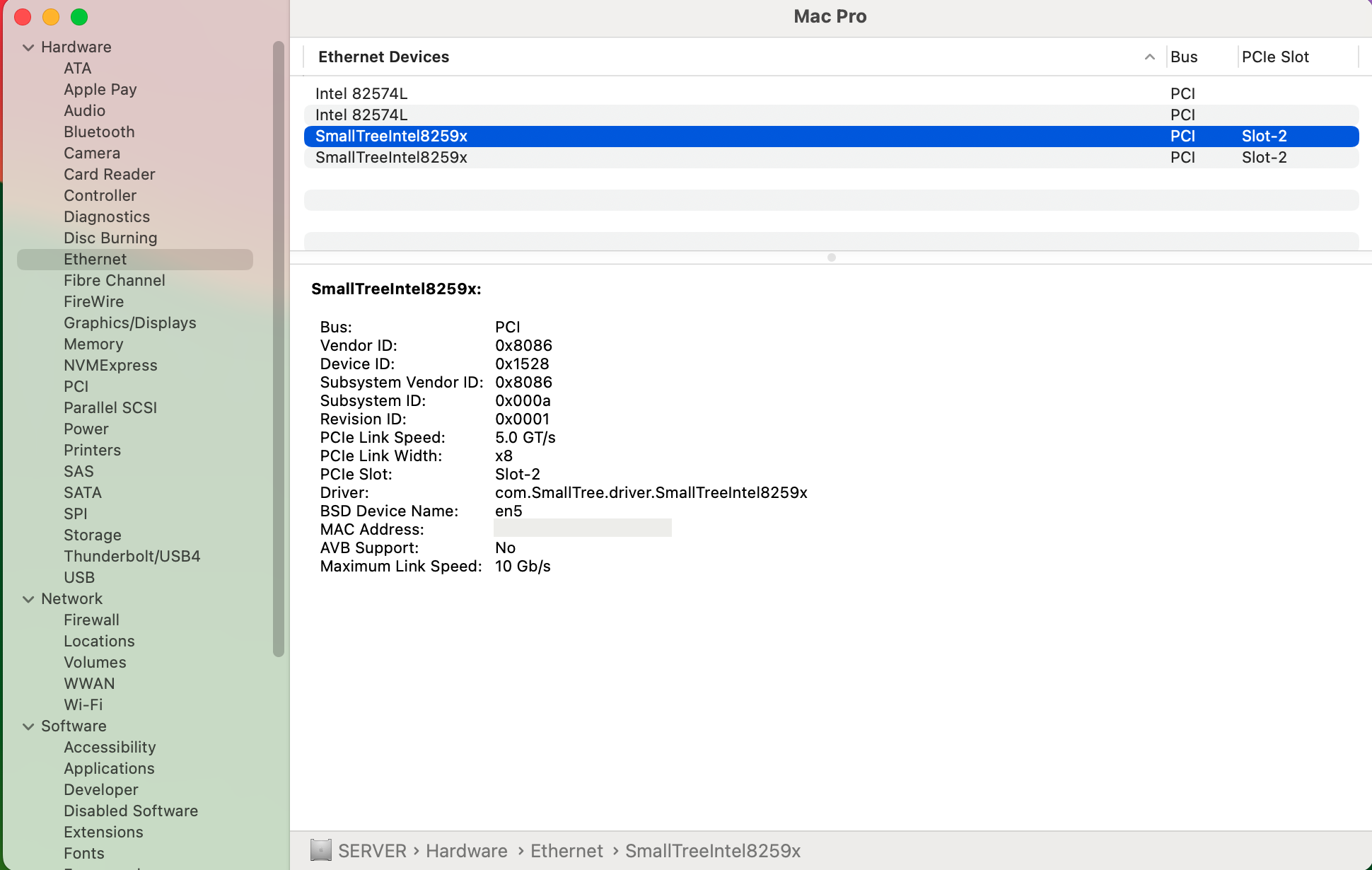Select NVMExpress in hardware list

[110, 366]
